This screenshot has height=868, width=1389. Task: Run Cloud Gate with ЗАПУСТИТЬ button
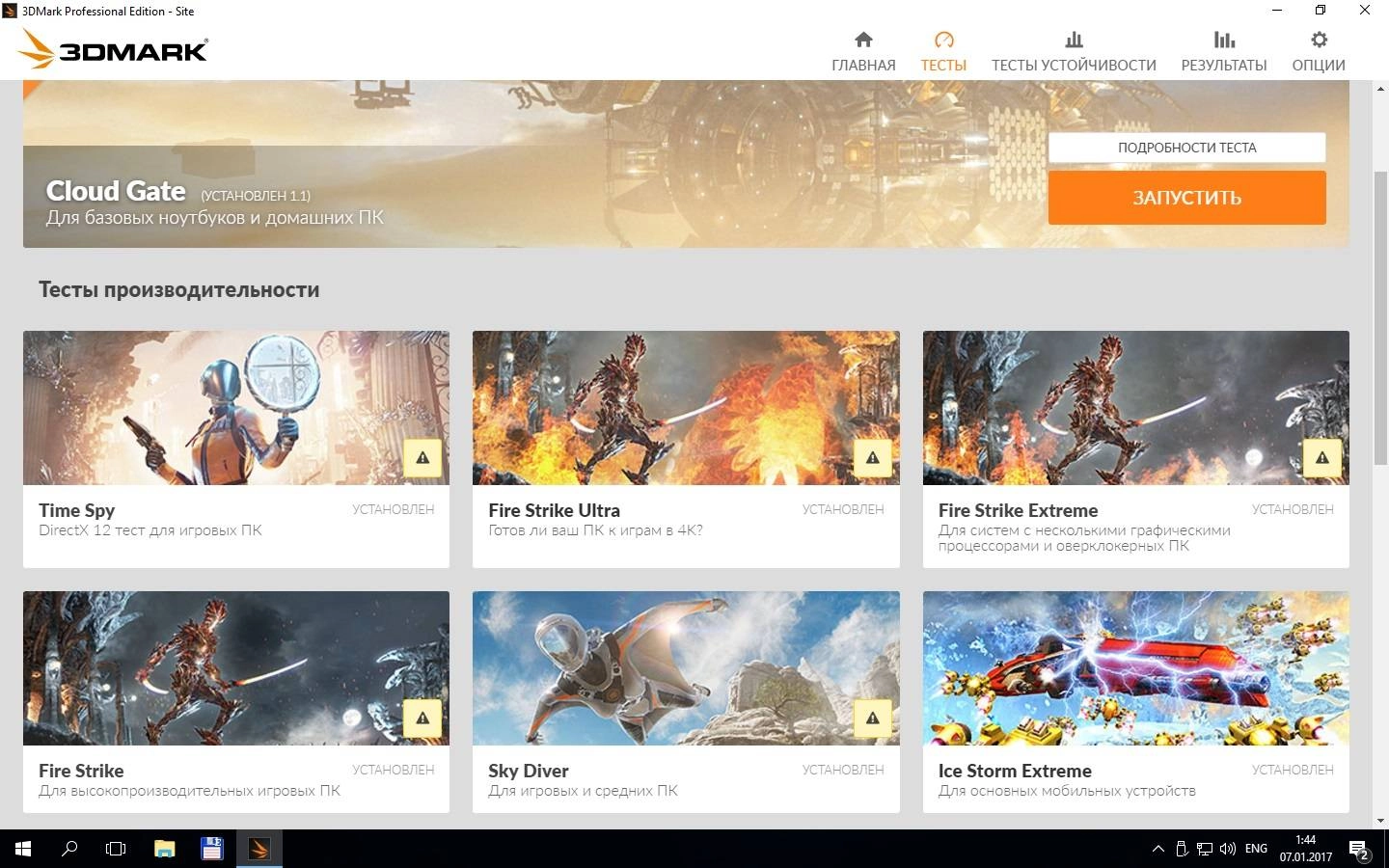tap(1186, 198)
